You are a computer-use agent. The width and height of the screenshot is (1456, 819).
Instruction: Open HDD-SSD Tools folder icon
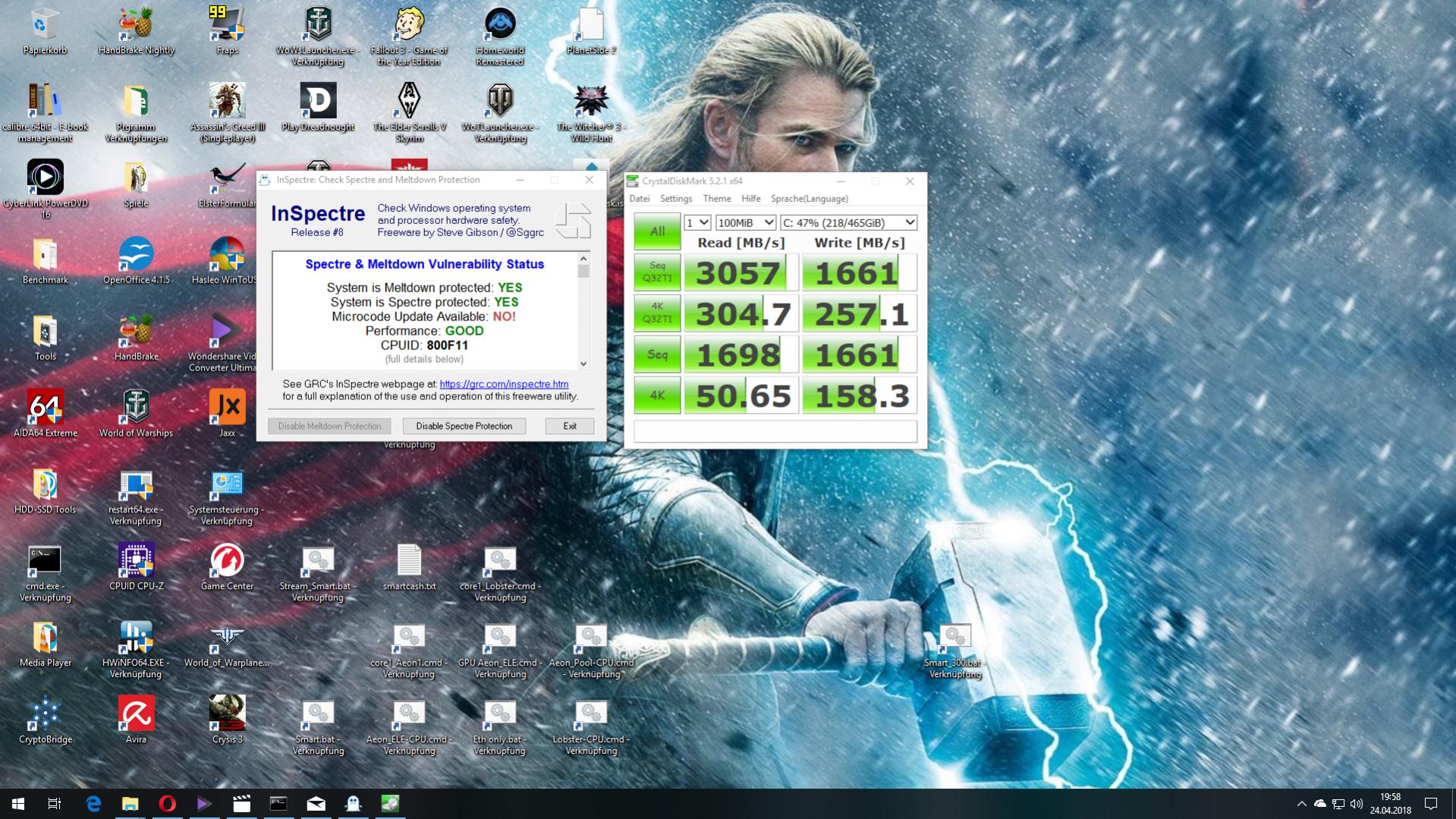click(x=45, y=490)
